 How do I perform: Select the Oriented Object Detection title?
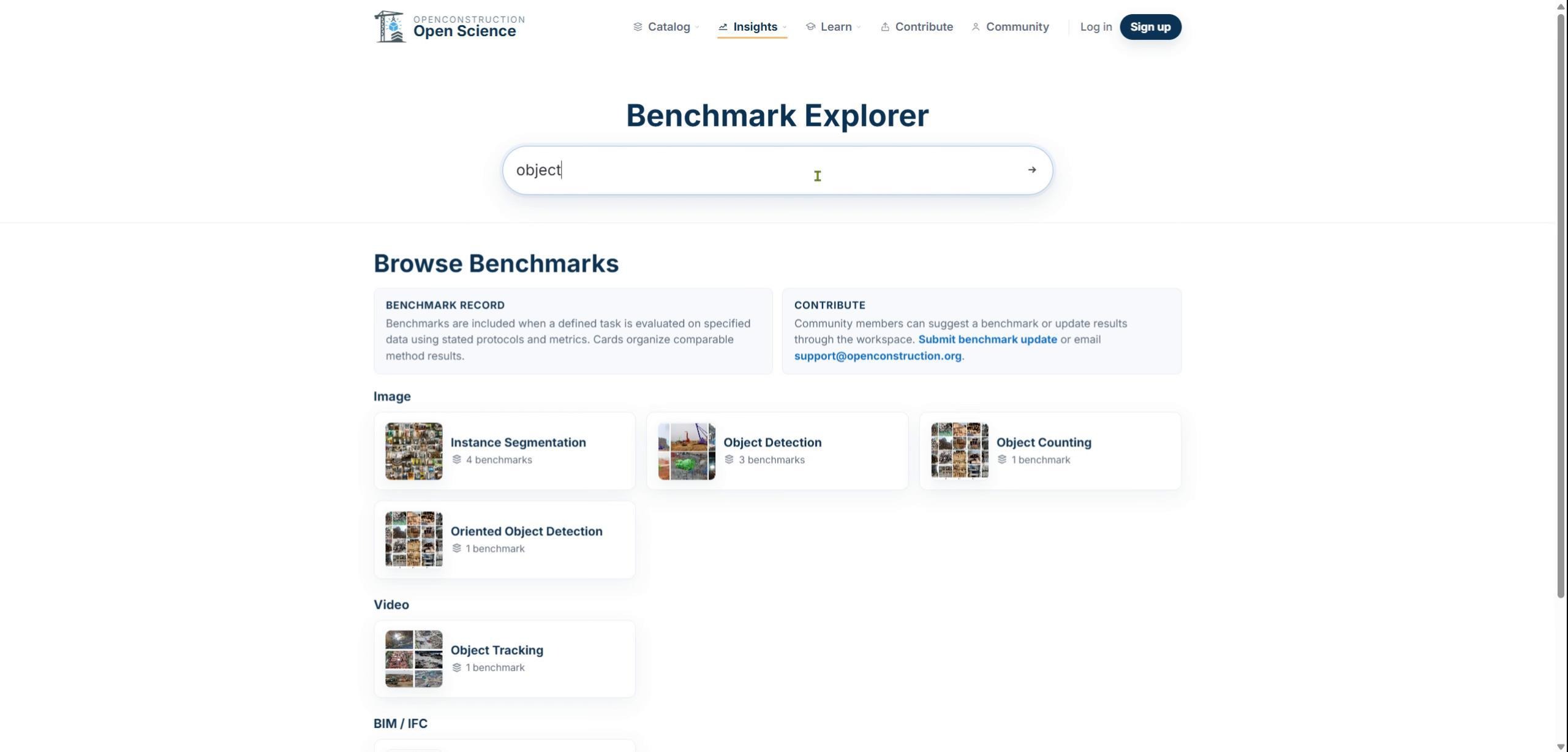pos(526,531)
